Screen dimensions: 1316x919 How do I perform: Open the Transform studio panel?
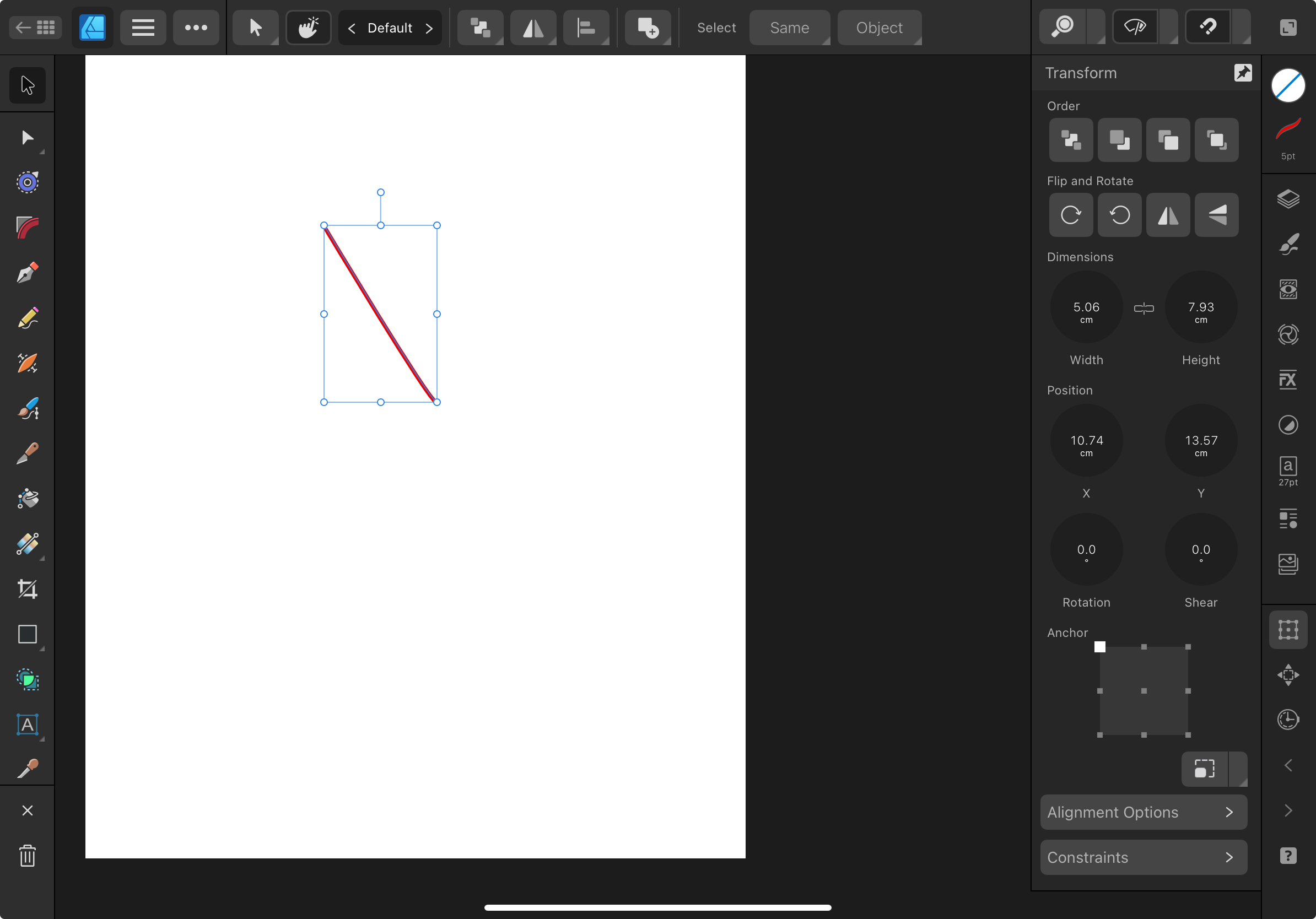pyautogui.click(x=1288, y=630)
